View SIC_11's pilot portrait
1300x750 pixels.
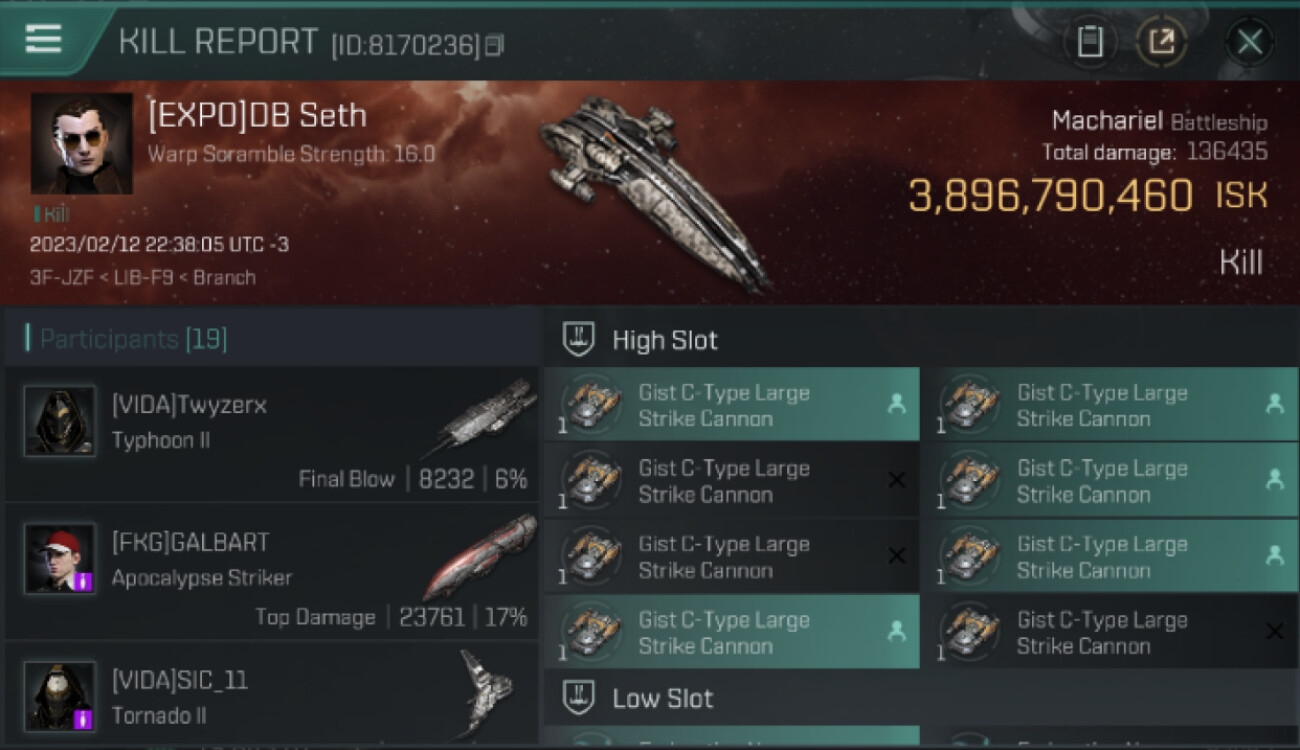click(x=60, y=696)
